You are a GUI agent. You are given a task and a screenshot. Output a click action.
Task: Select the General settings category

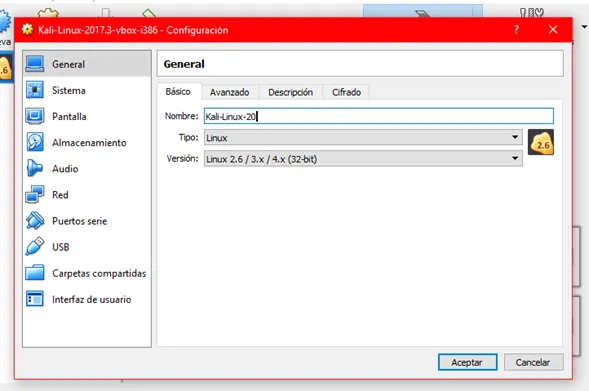(87, 64)
